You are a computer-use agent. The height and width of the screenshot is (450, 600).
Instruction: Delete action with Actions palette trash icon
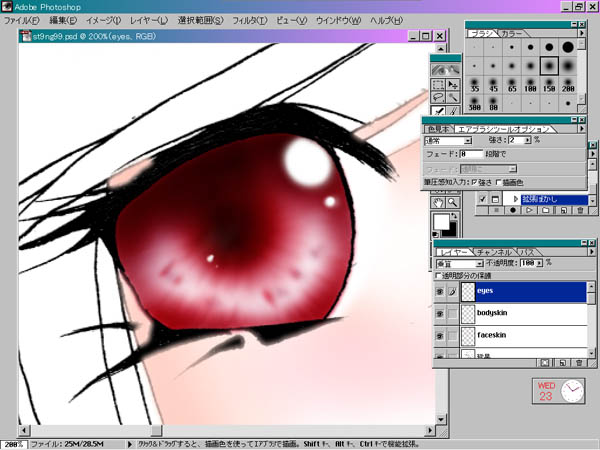[580, 210]
